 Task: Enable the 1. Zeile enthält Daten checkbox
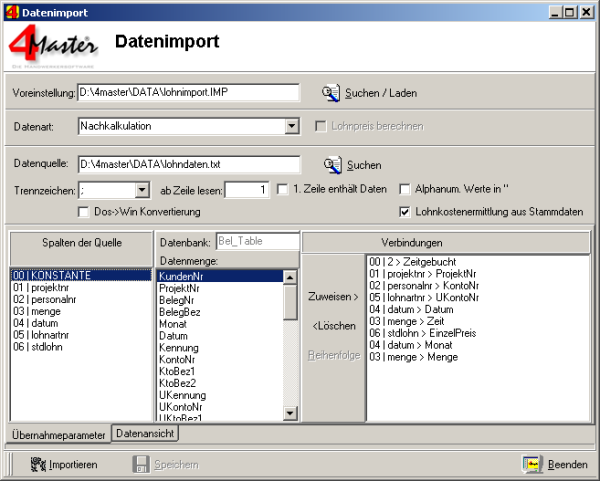[x=283, y=189]
